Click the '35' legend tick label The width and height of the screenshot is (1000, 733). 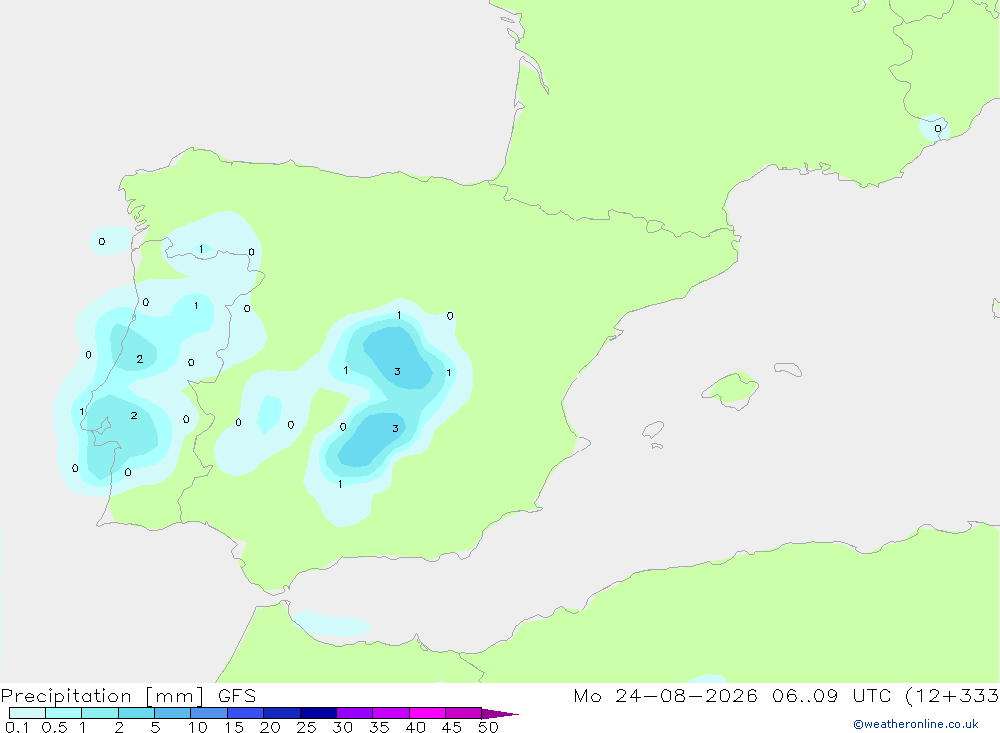coord(379,727)
